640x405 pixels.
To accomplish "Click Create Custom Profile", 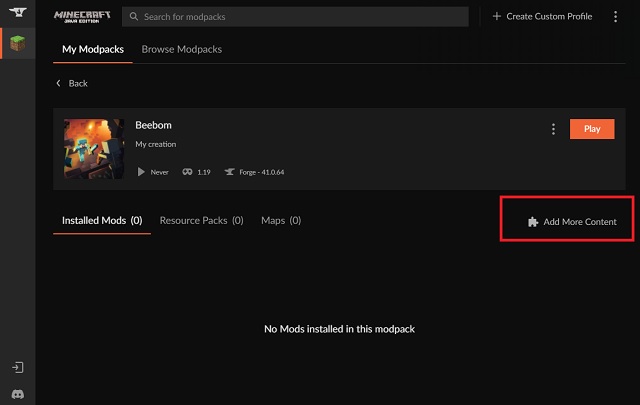I will (x=542, y=16).
